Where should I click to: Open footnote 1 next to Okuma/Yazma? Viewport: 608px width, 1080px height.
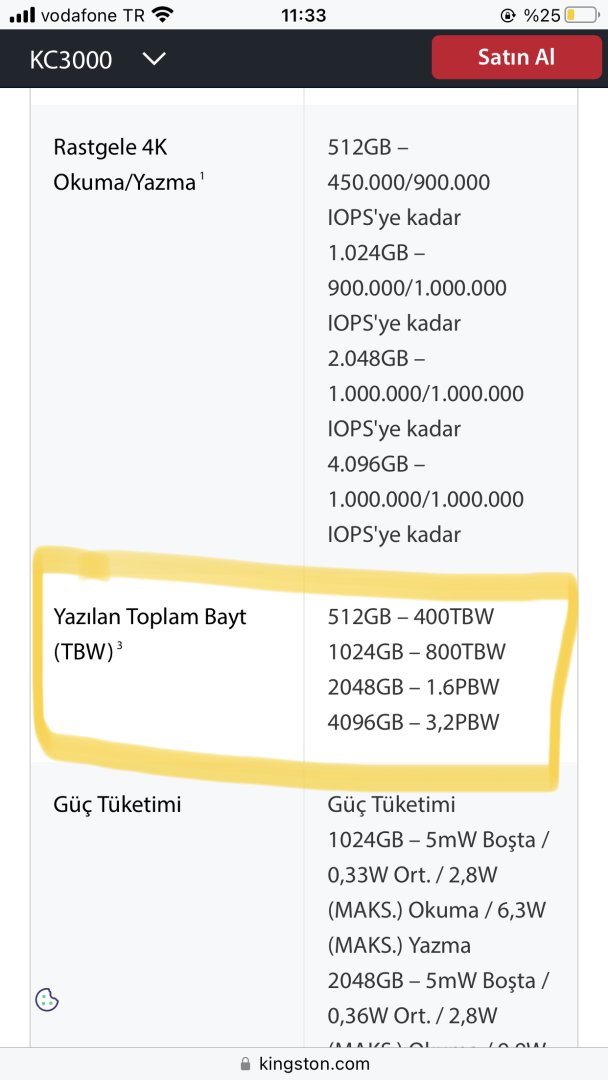[x=202, y=177]
